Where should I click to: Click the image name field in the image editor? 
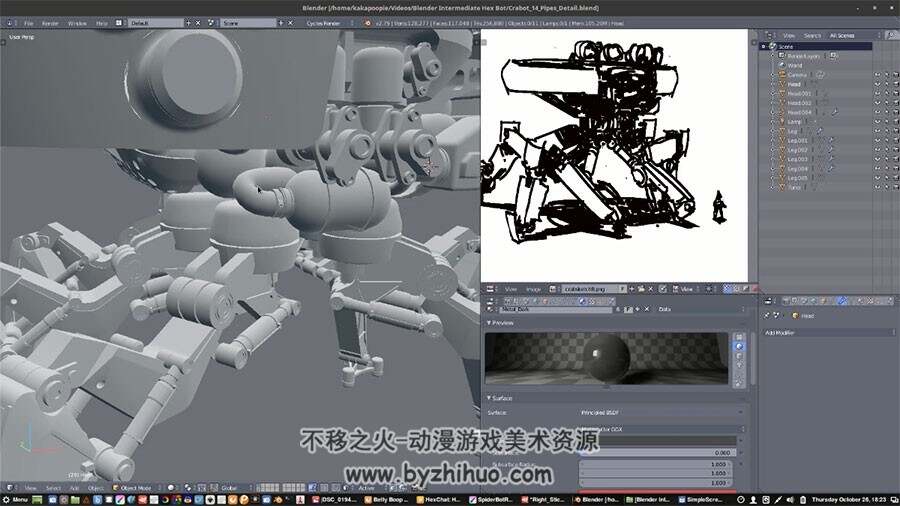point(593,289)
